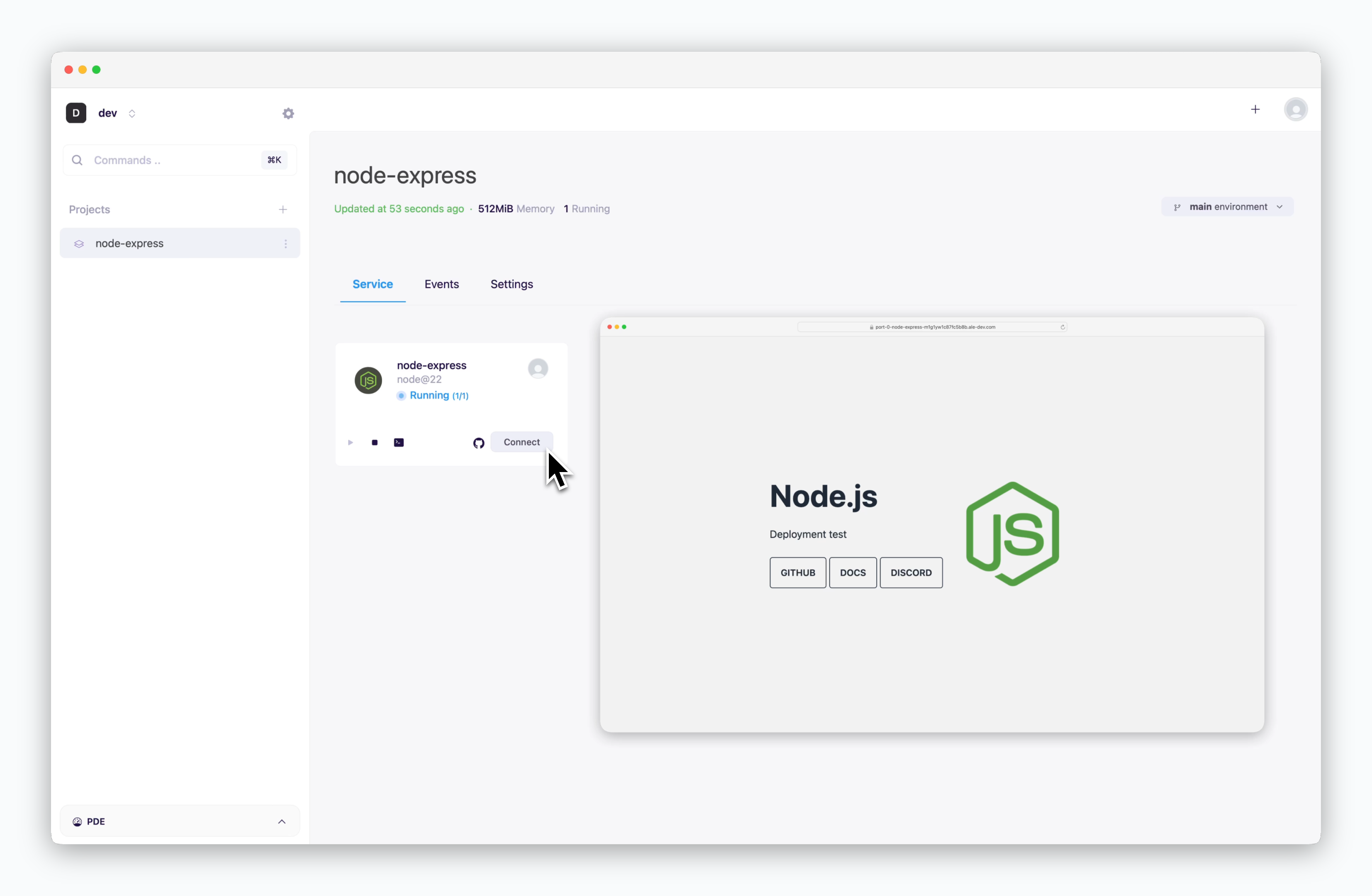
Task: Click the Node.js logo on service card
Action: (x=368, y=380)
